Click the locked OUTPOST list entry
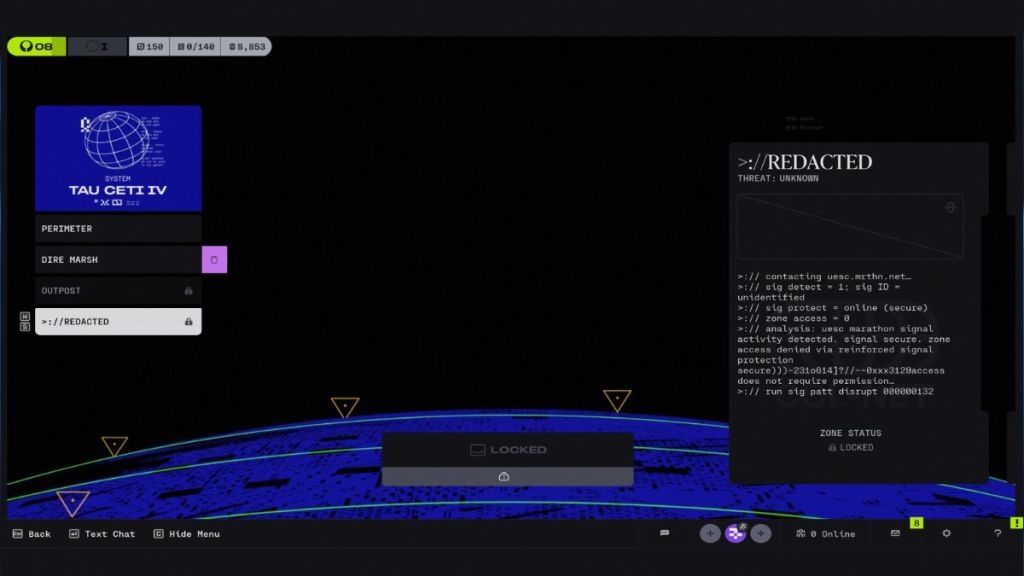The width and height of the screenshot is (1024, 576). [x=117, y=290]
